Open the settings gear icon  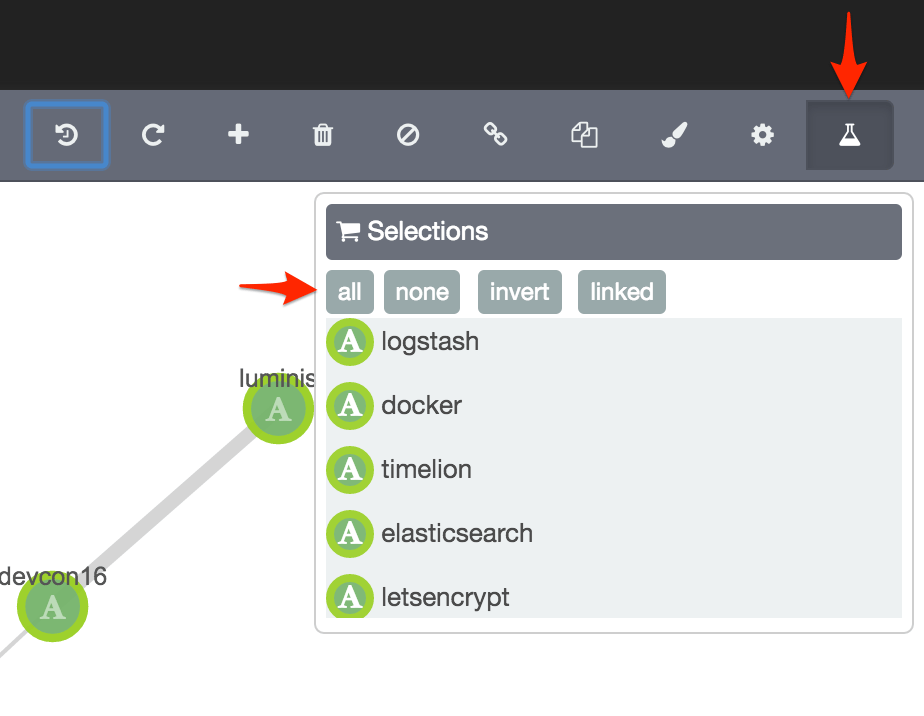click(x=761, y=135)
